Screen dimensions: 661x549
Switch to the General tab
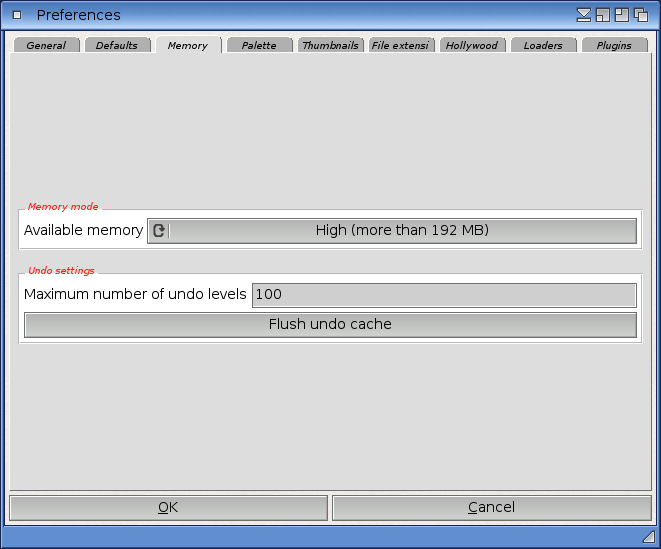coord(46,45)
